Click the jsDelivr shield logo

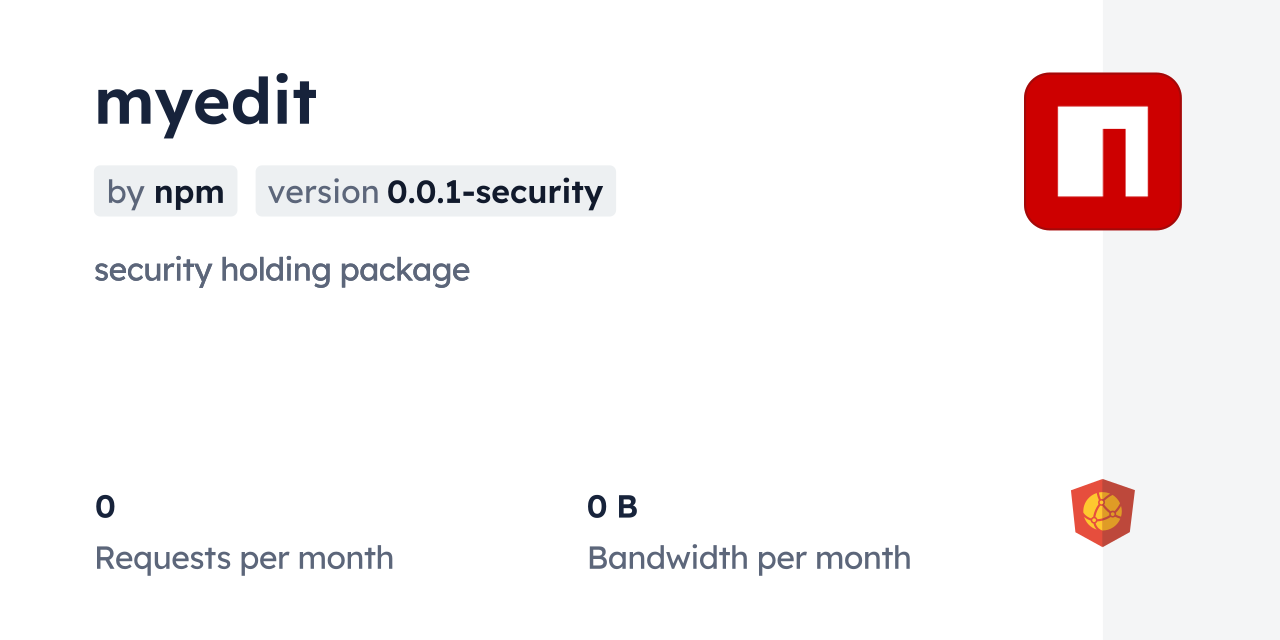coord(1102,512)
